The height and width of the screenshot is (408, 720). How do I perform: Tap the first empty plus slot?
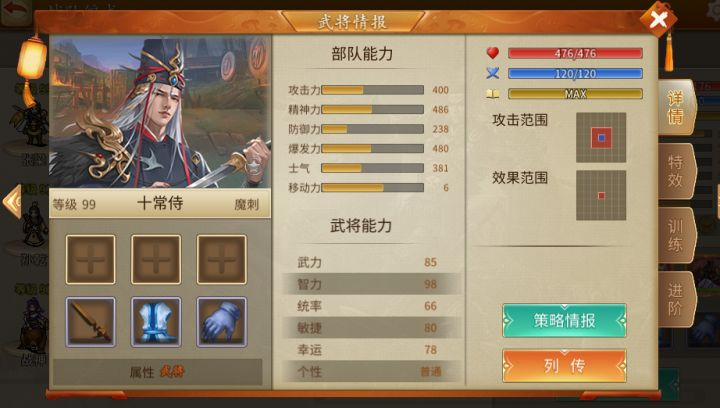(90, 260)
